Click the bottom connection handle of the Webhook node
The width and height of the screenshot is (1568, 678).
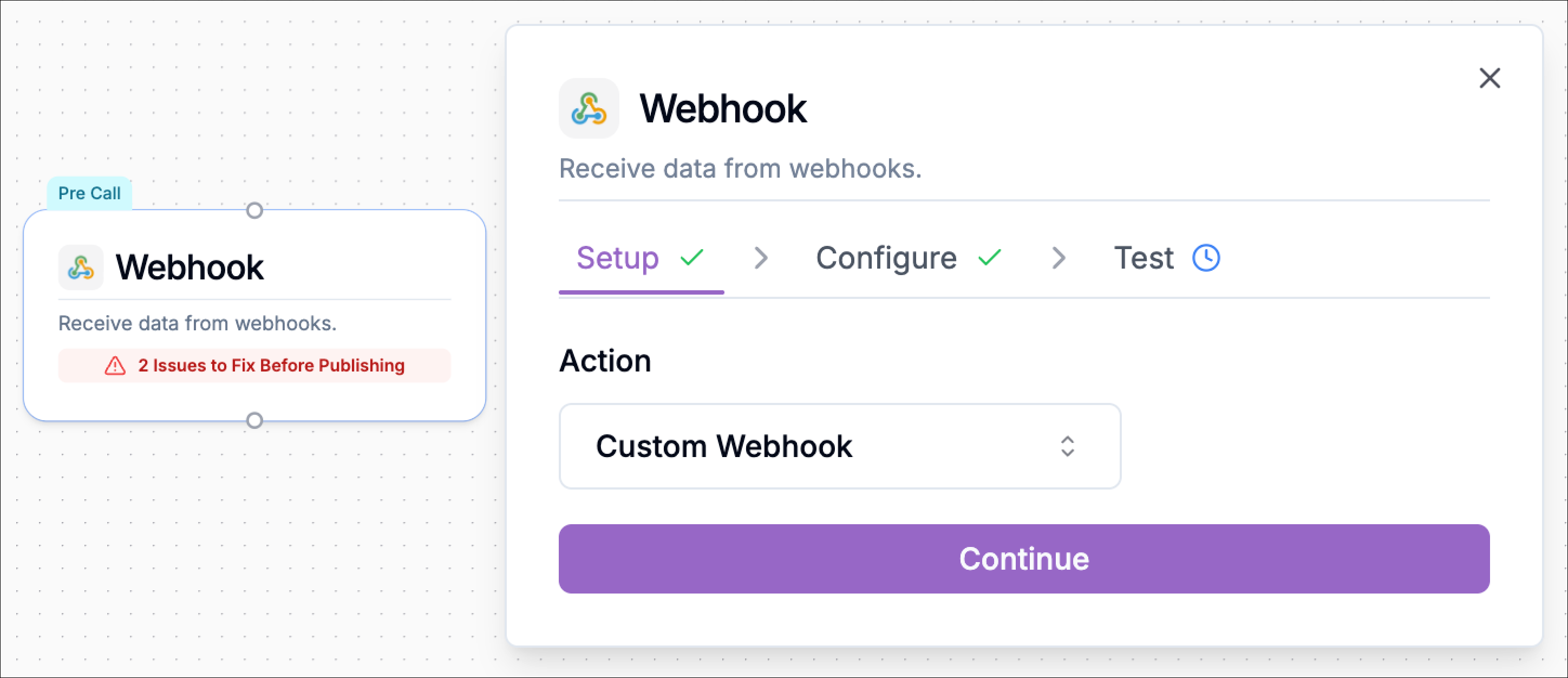255,420
